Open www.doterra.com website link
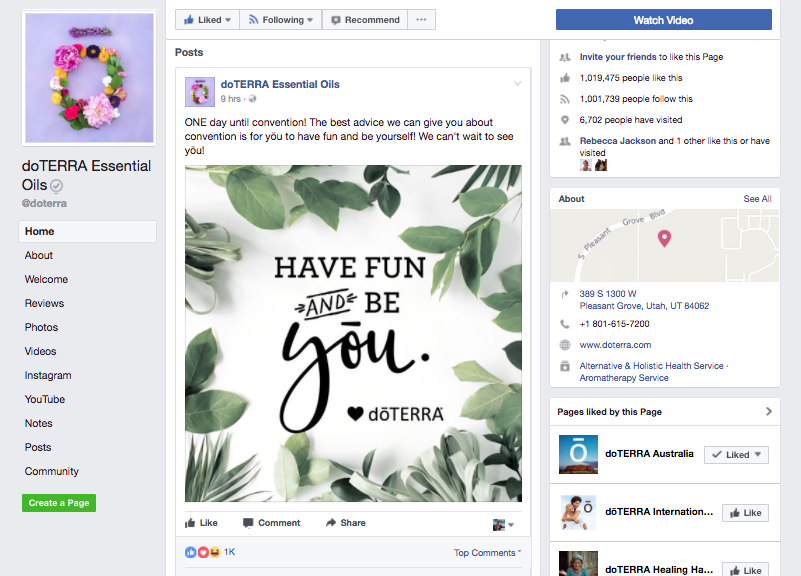The image size is (801, 576). click(615, 345)
